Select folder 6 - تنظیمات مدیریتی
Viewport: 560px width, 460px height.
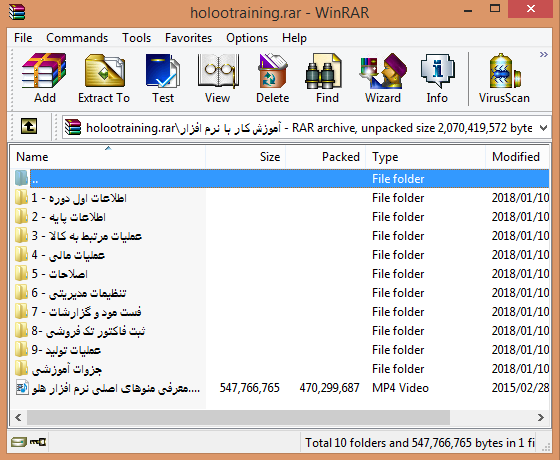tap(79, 293)
